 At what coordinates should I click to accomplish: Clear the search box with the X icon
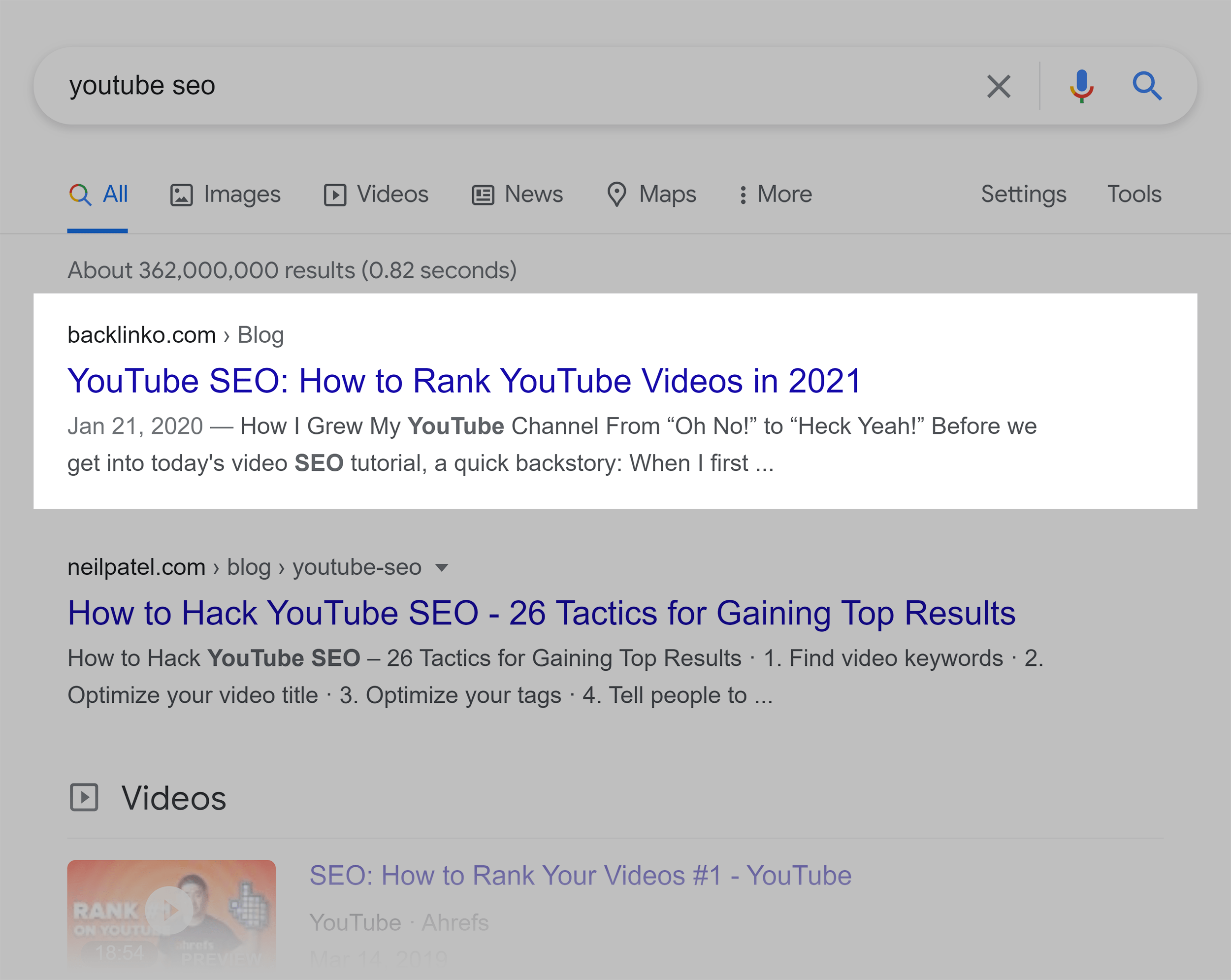(999, 86)
